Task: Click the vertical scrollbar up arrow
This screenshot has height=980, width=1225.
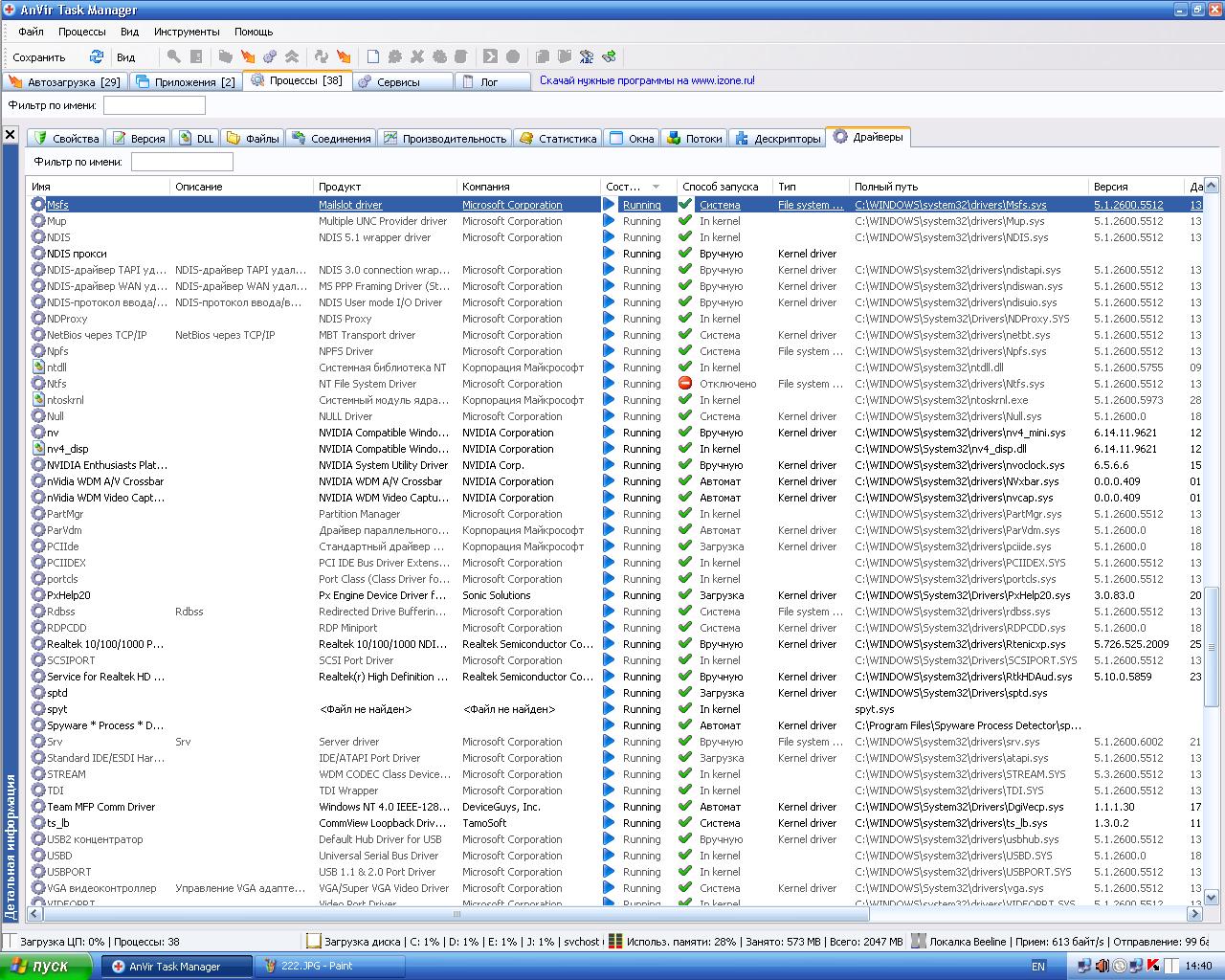Action: (x=1211, y=186)
